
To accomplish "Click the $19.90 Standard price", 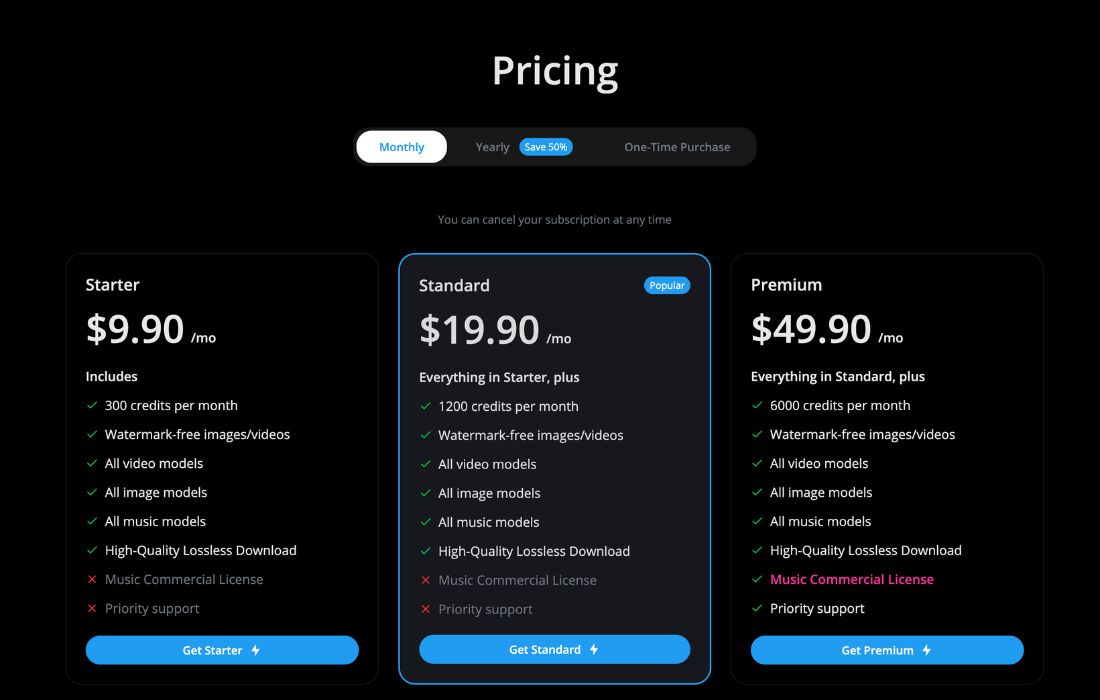I will (480, 330).
